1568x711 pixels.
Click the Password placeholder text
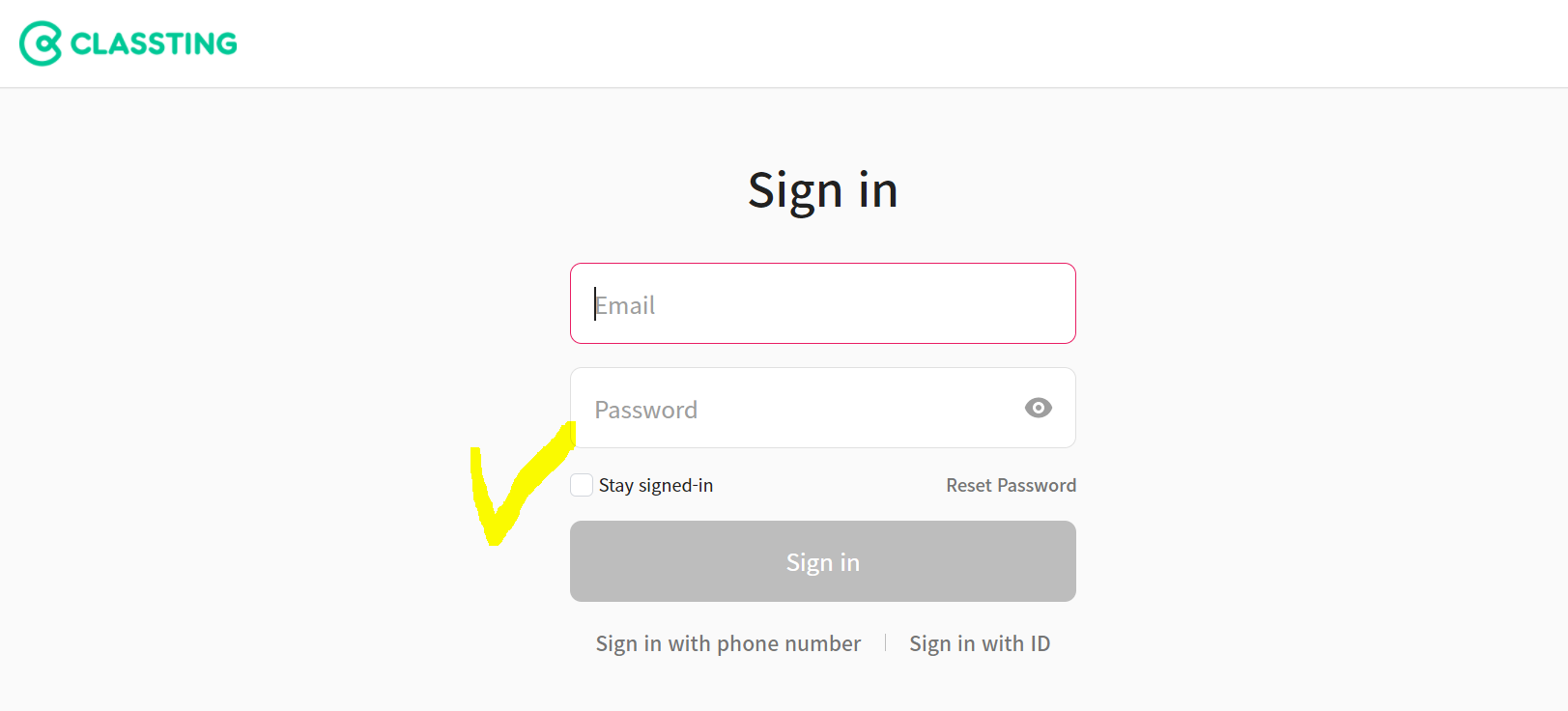pyautogui.click(x=646, y=410)
